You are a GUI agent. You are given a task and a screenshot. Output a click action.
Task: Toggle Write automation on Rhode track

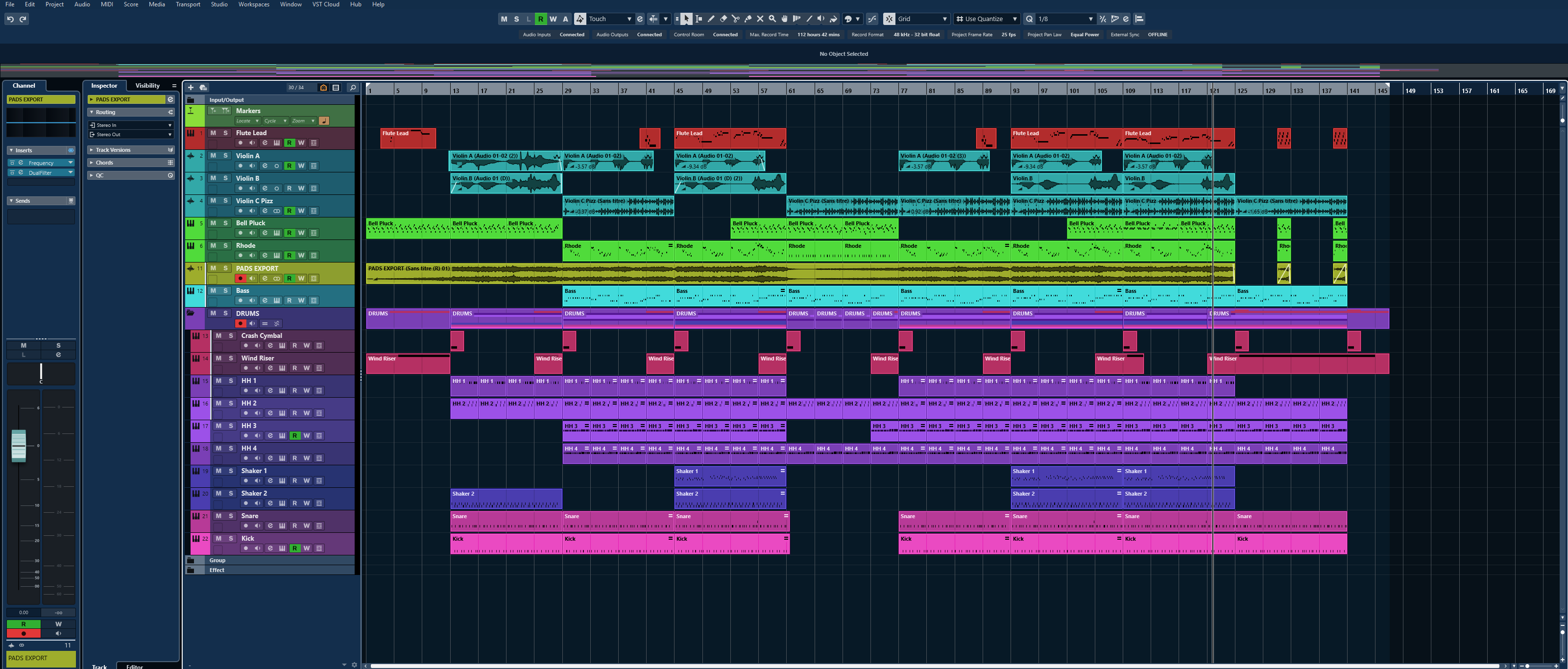[301, 256]
